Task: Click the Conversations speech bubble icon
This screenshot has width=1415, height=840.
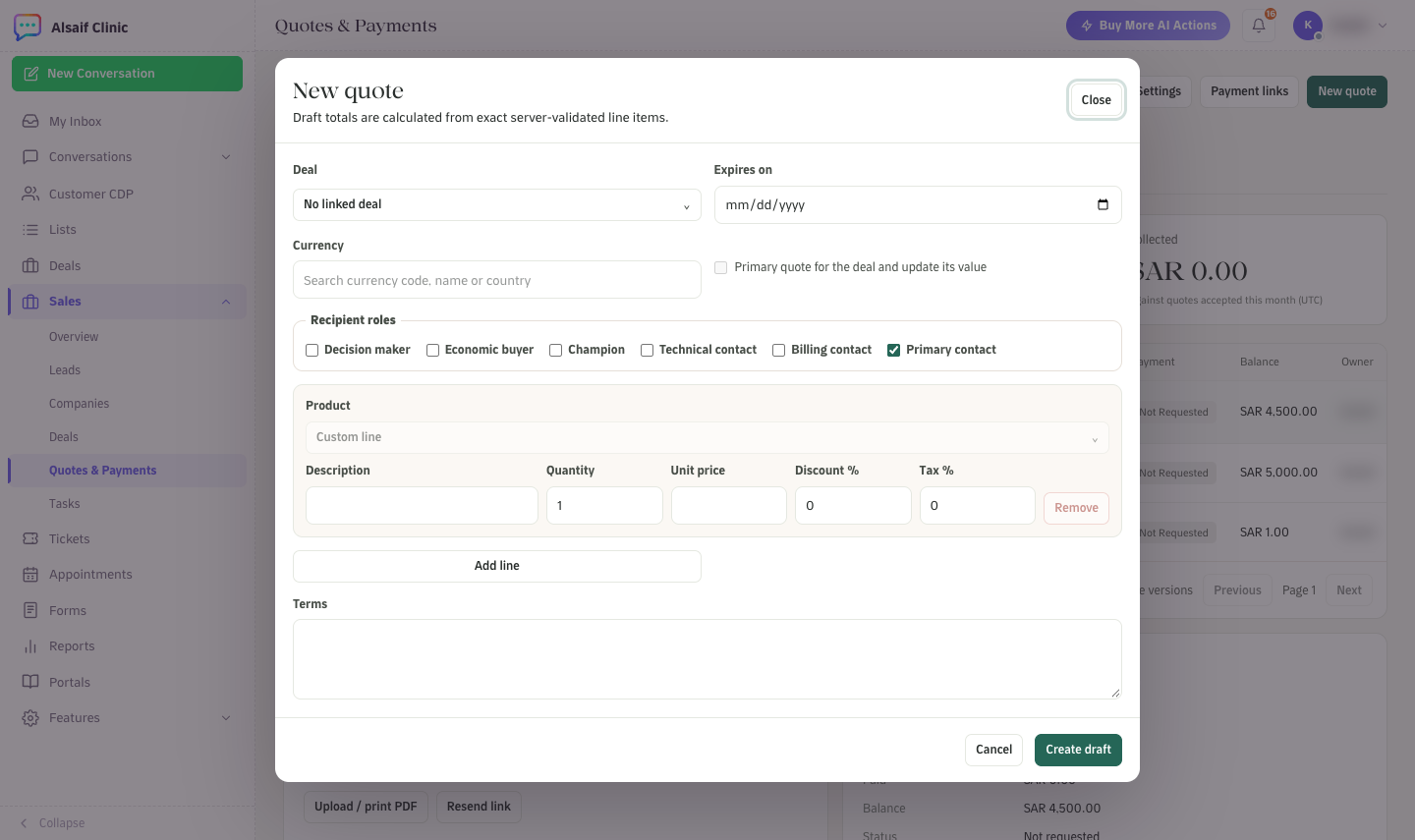Action: coord(30,157)
